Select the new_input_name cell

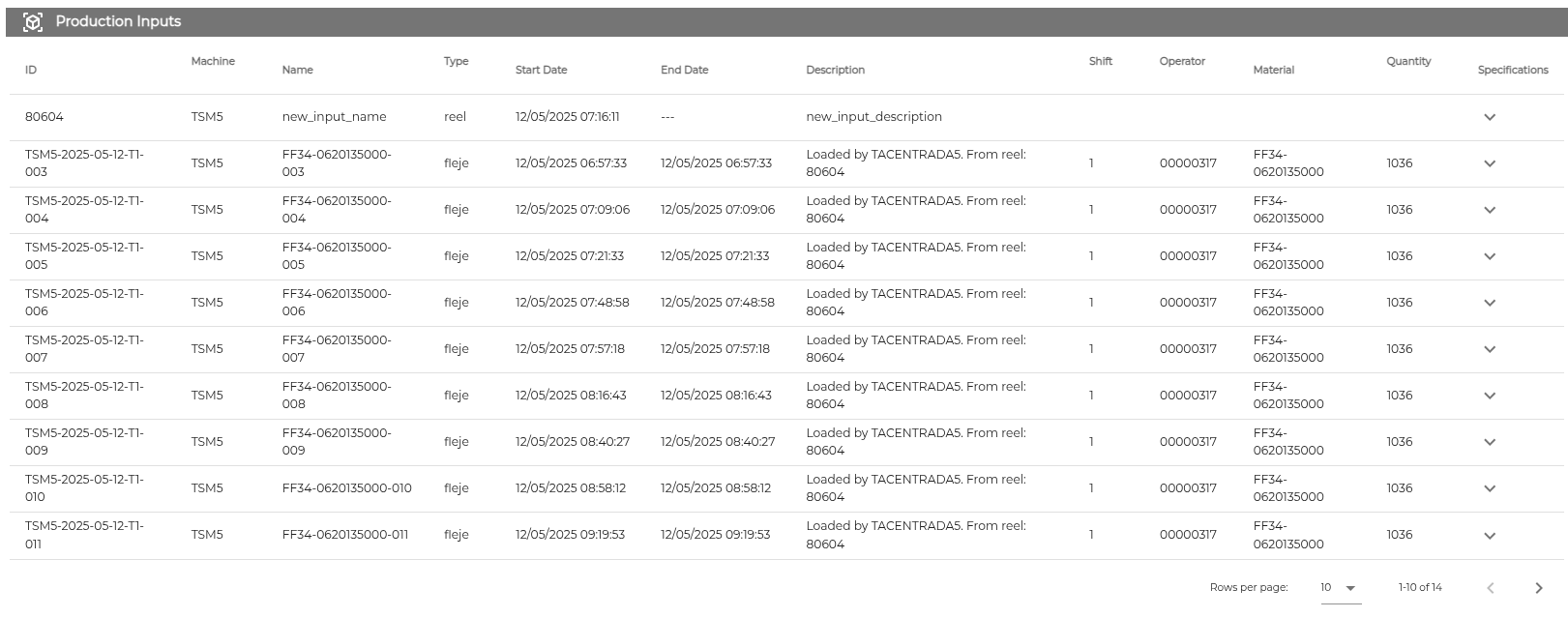[334, 117]
